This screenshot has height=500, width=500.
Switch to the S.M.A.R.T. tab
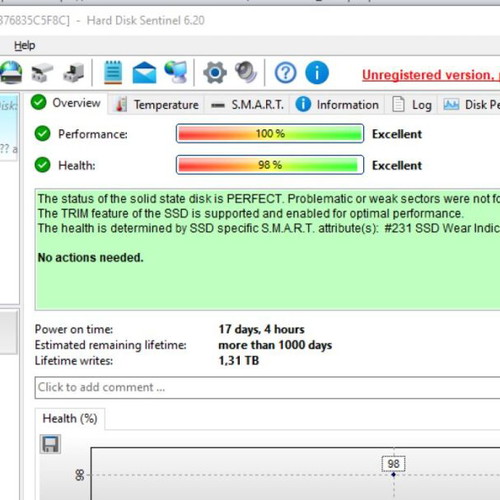pyautogui.click(x=247, y=105)
